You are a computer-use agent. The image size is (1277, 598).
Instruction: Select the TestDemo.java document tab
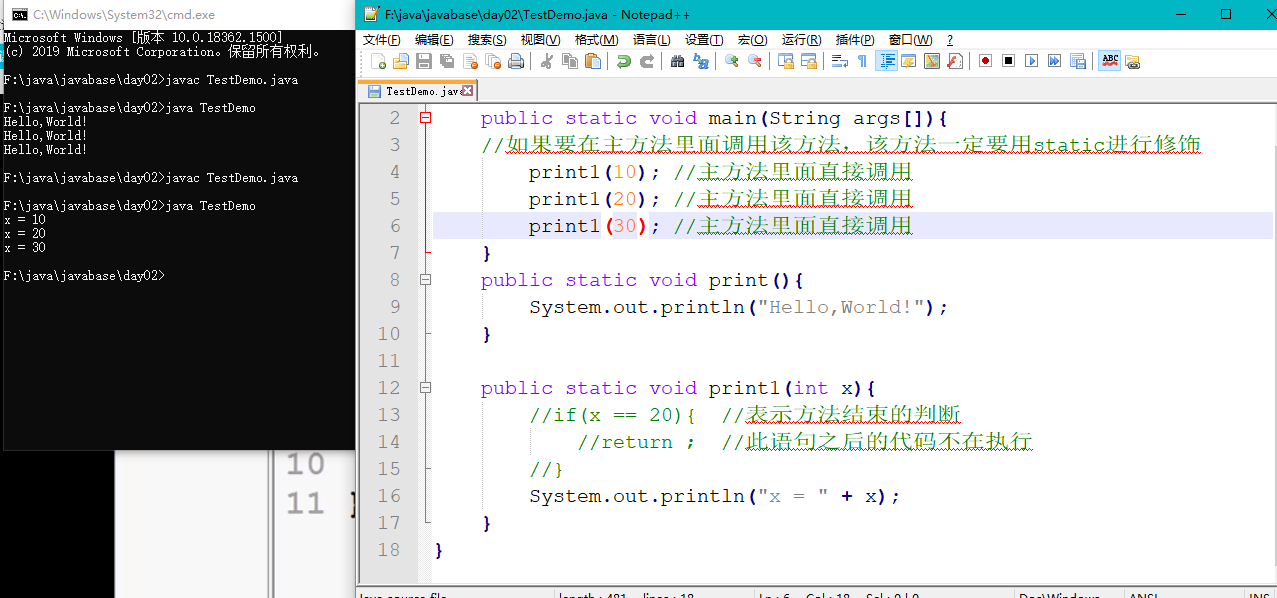(422, 91)
